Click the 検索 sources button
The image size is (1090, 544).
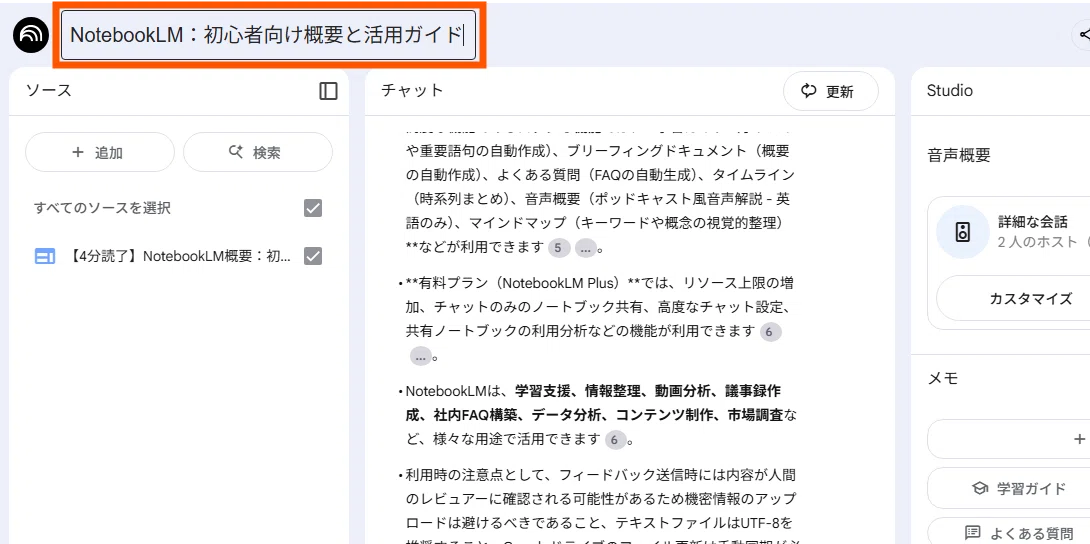(x=258, y=152)
